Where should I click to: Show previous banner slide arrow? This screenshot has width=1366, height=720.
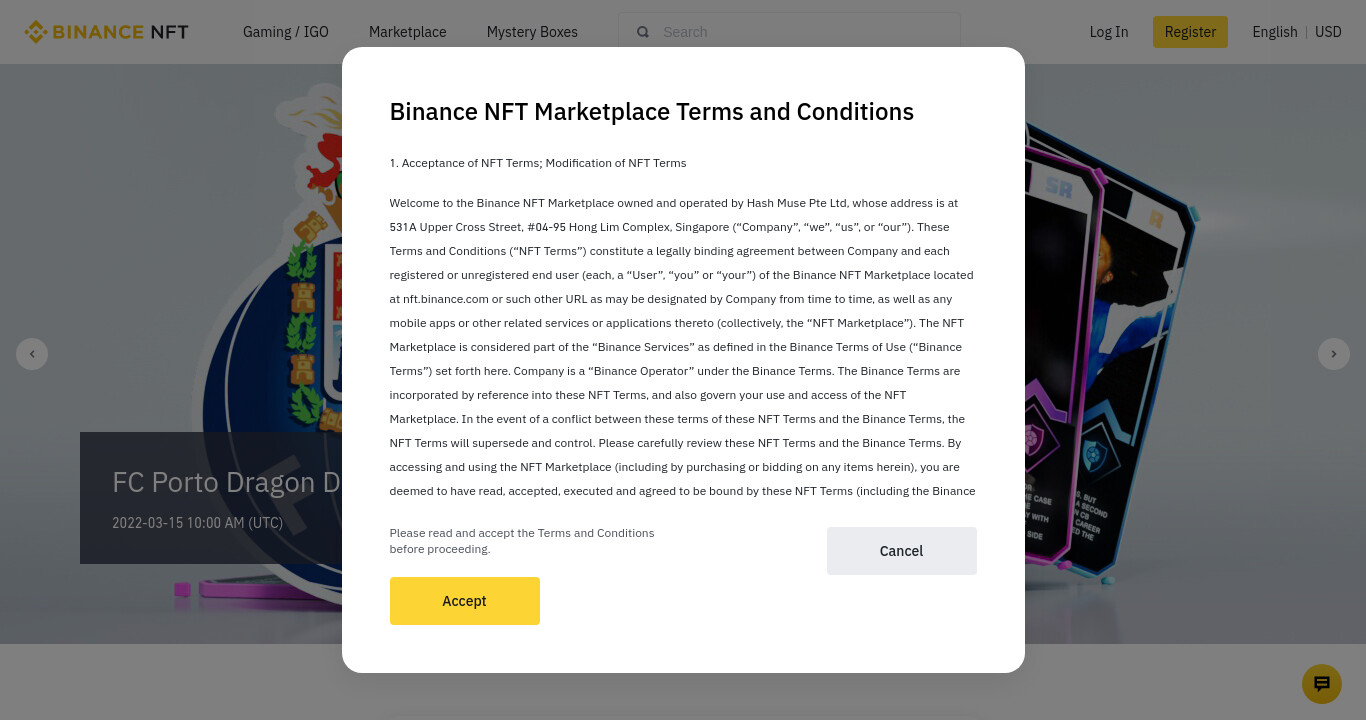coord(32,354)
